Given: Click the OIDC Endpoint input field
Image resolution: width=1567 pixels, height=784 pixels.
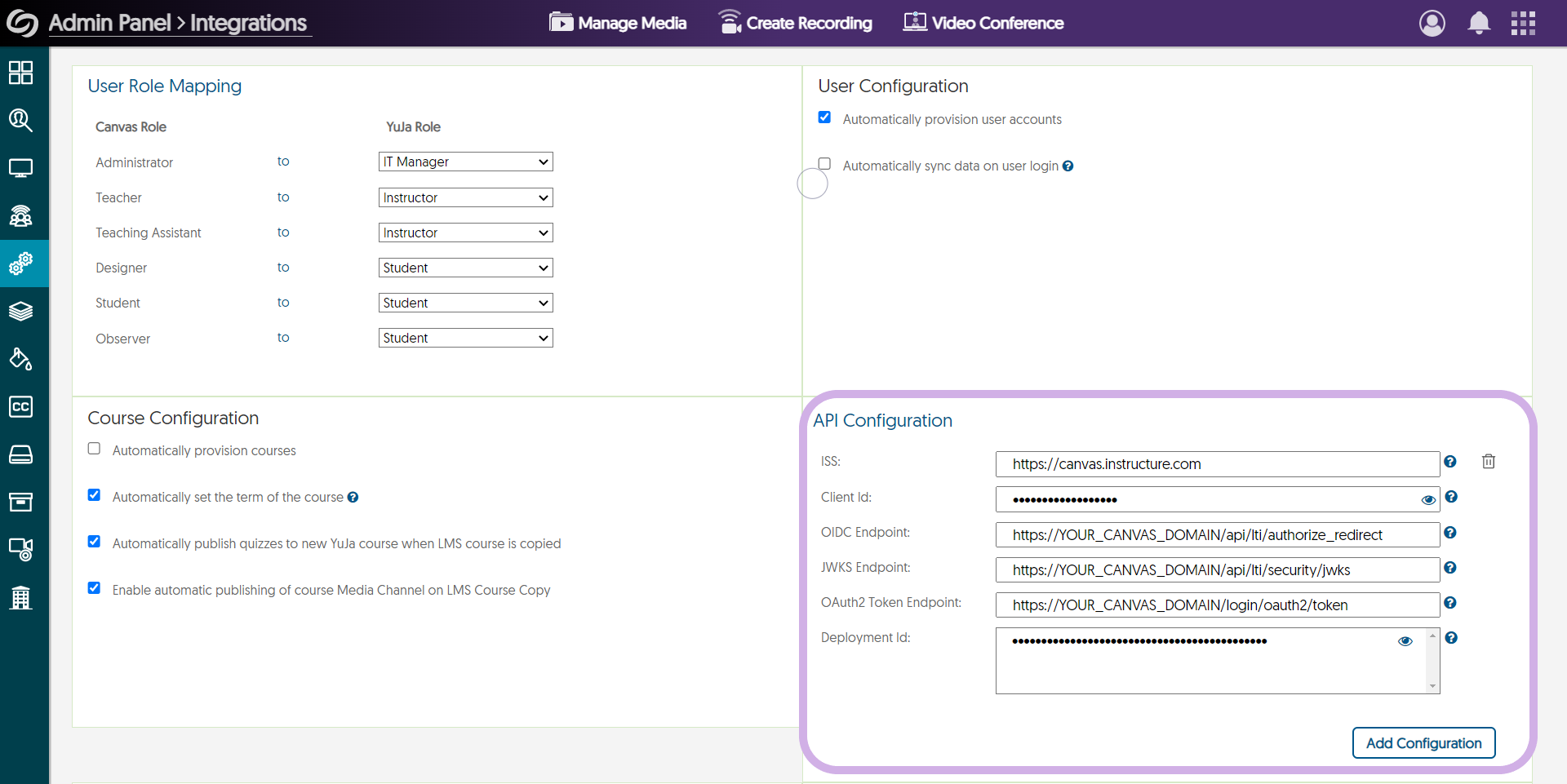Looking at the screenshot, I should pos(1218,534).
